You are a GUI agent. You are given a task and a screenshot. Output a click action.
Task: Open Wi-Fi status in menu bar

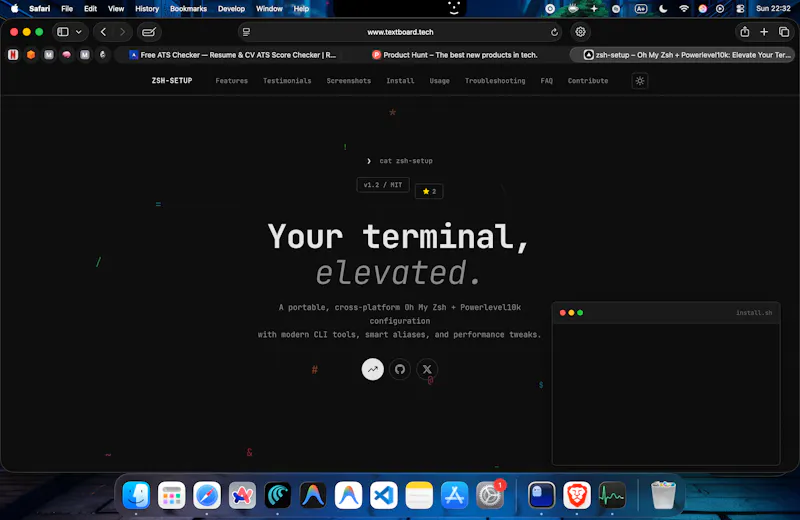coord(684,8)
